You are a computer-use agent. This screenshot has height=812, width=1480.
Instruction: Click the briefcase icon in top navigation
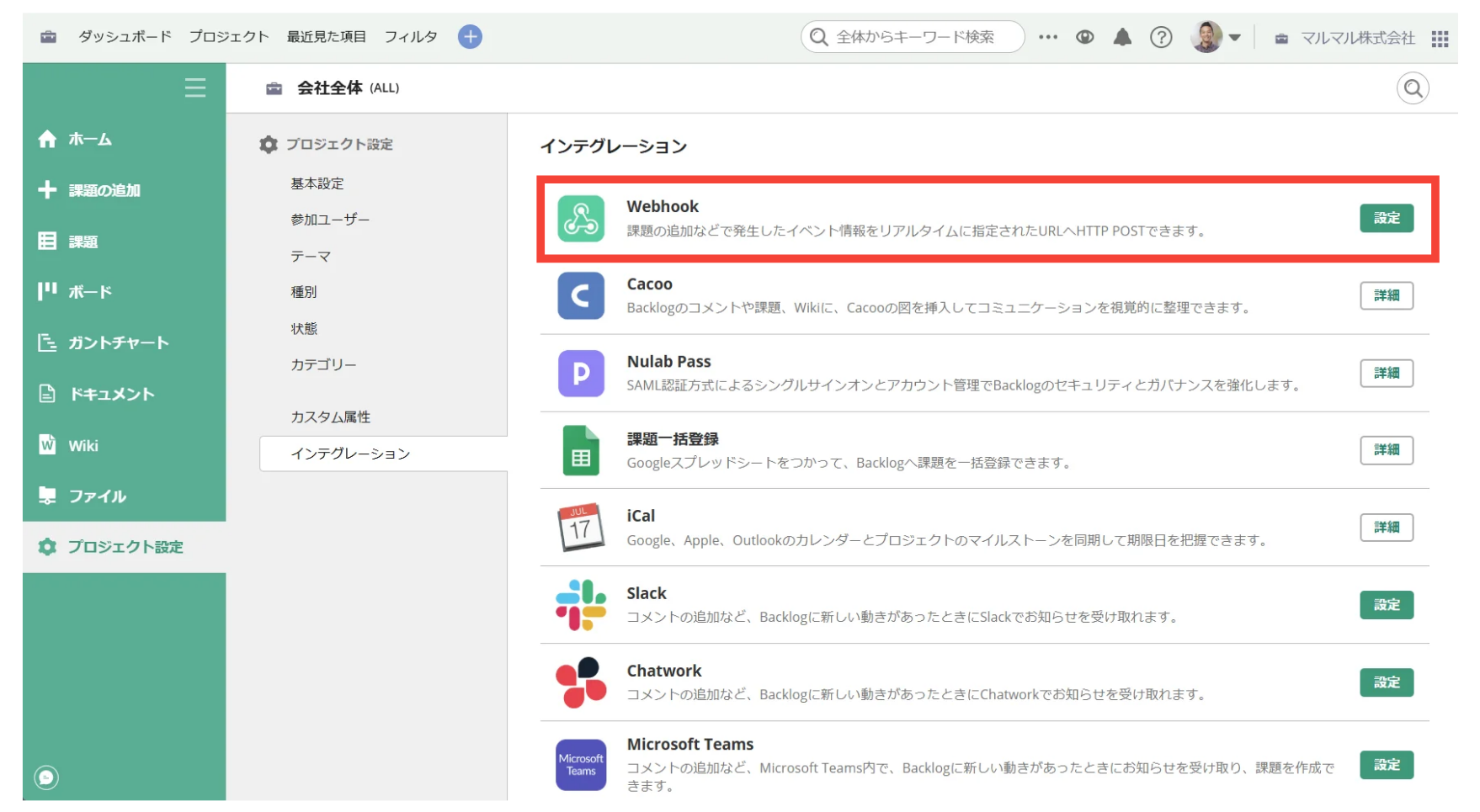49,37
